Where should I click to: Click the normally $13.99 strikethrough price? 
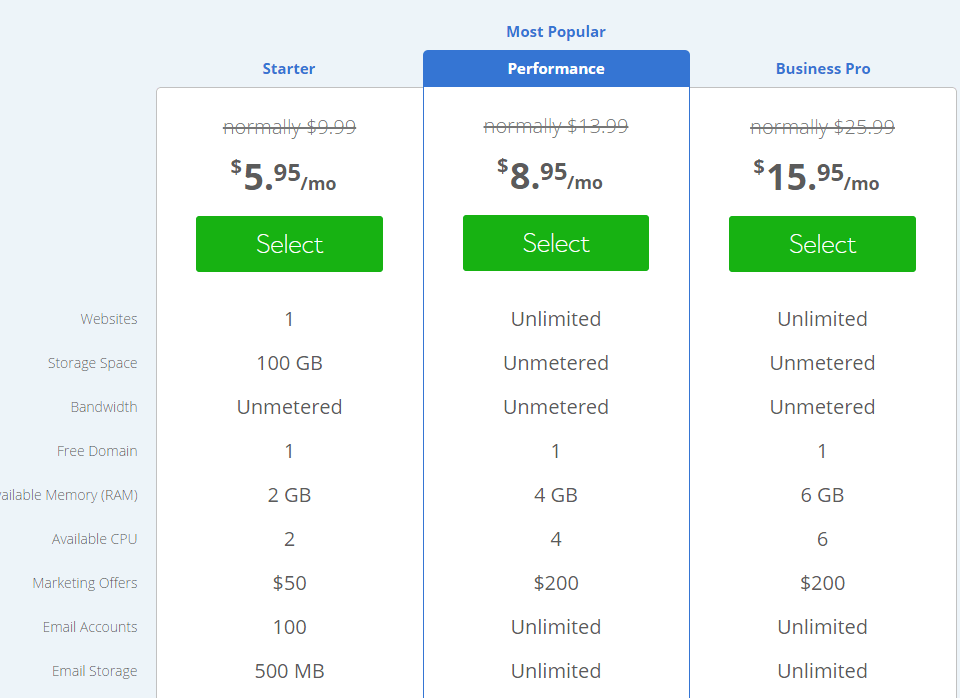pyautogui.click(x=556, y=126)
